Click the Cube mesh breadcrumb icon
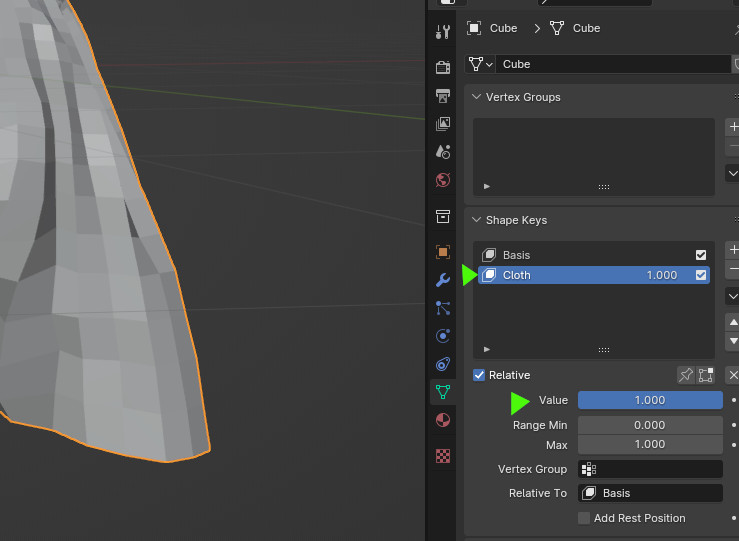739x541 pixels. pos(557,28)
